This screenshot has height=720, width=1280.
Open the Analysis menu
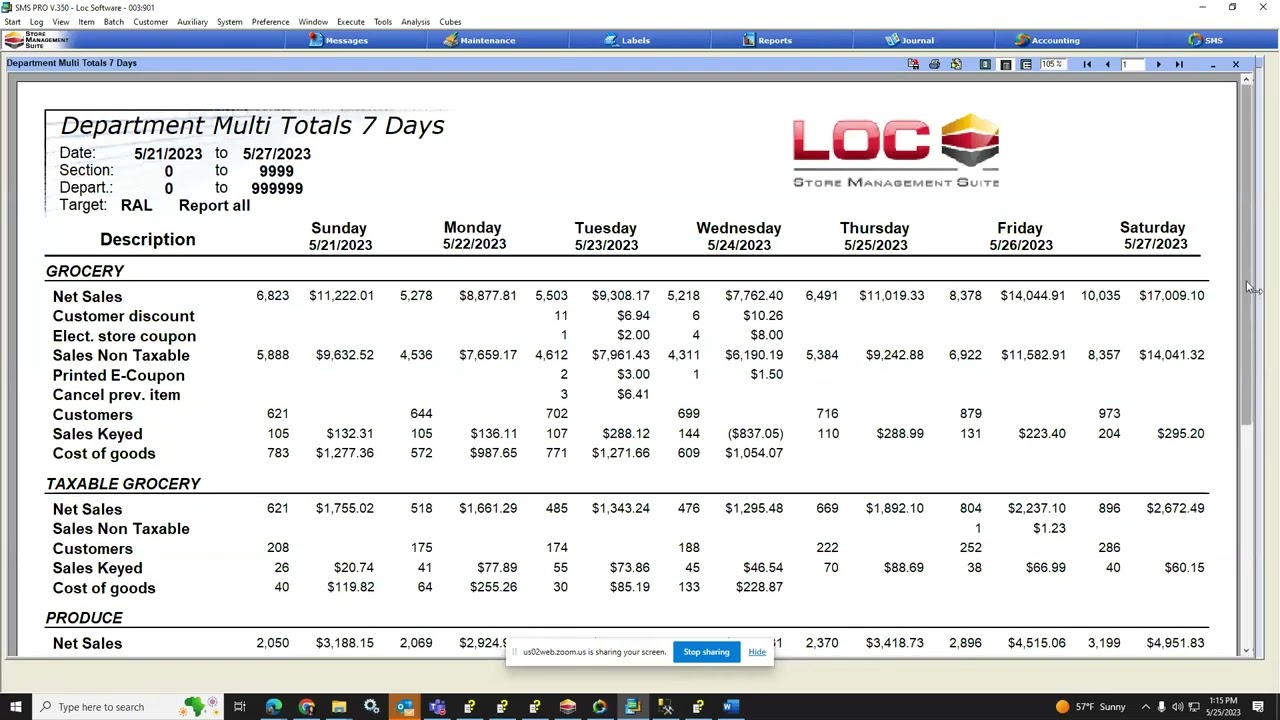415,22
